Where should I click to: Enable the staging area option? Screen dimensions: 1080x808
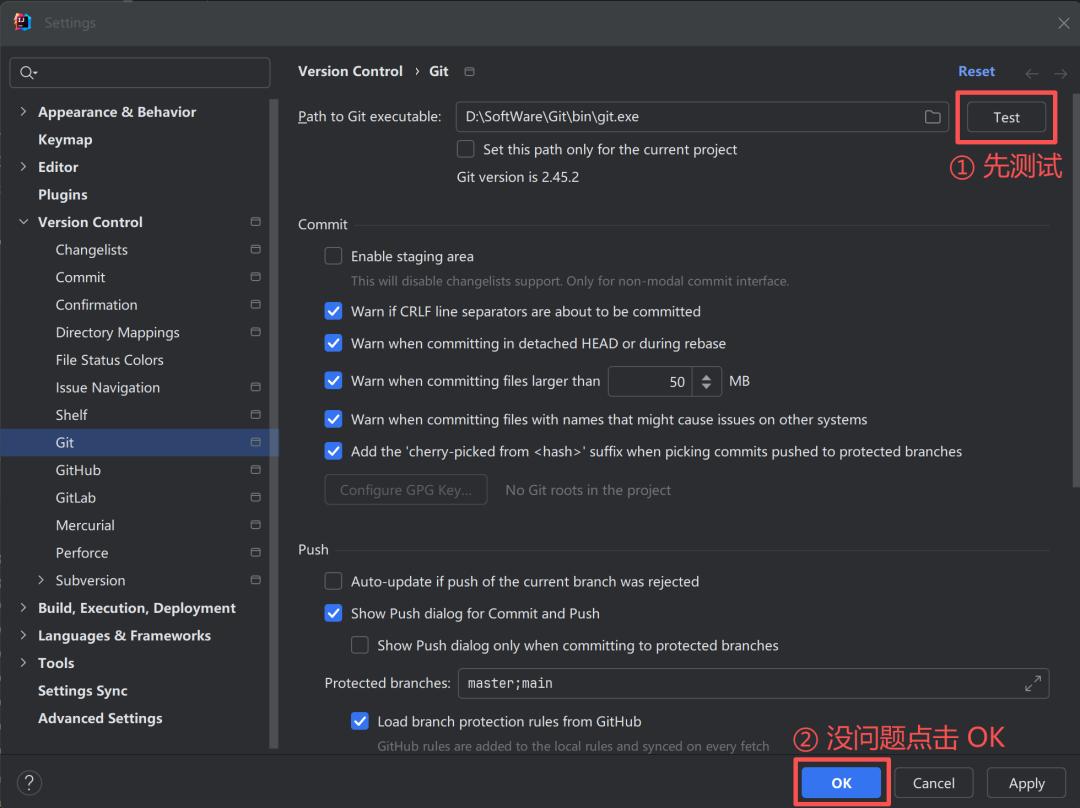pos(333,256)
